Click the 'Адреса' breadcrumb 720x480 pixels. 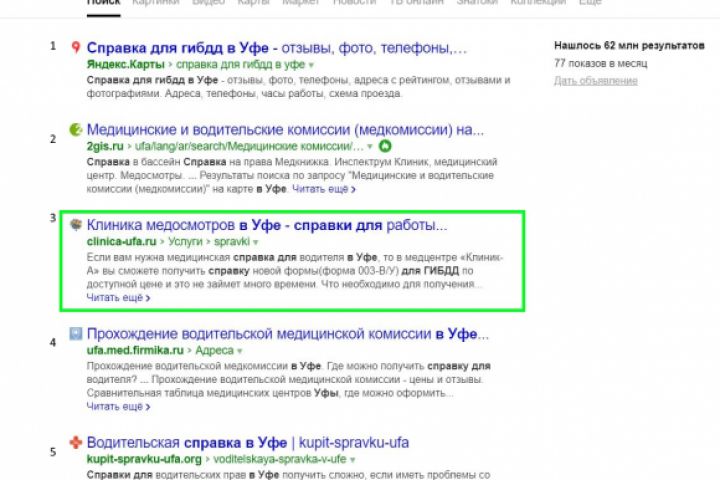pyautogui.click(x=214, y=350)
